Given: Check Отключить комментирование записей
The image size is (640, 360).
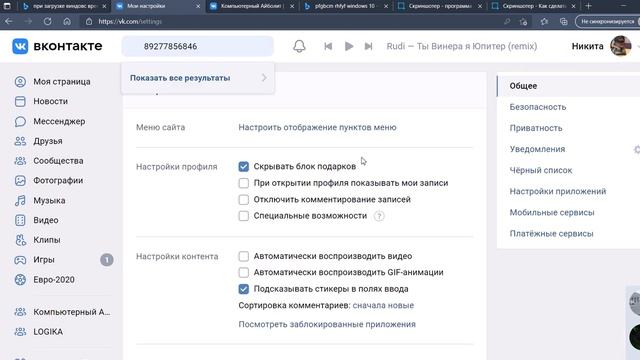Looking at the screenshot, I should (244, 199).
